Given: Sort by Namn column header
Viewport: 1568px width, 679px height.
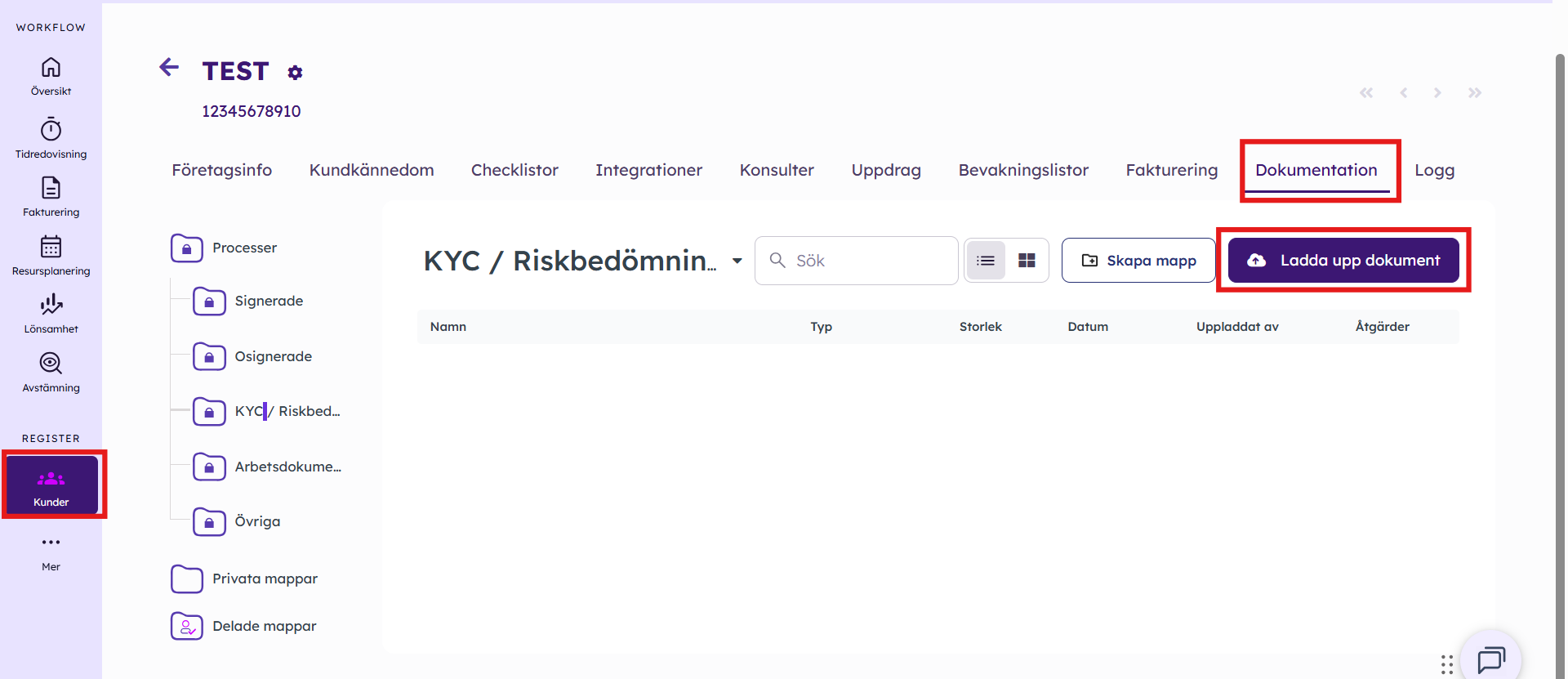Looking at the screenshot, I should click(x=448, y=327).
